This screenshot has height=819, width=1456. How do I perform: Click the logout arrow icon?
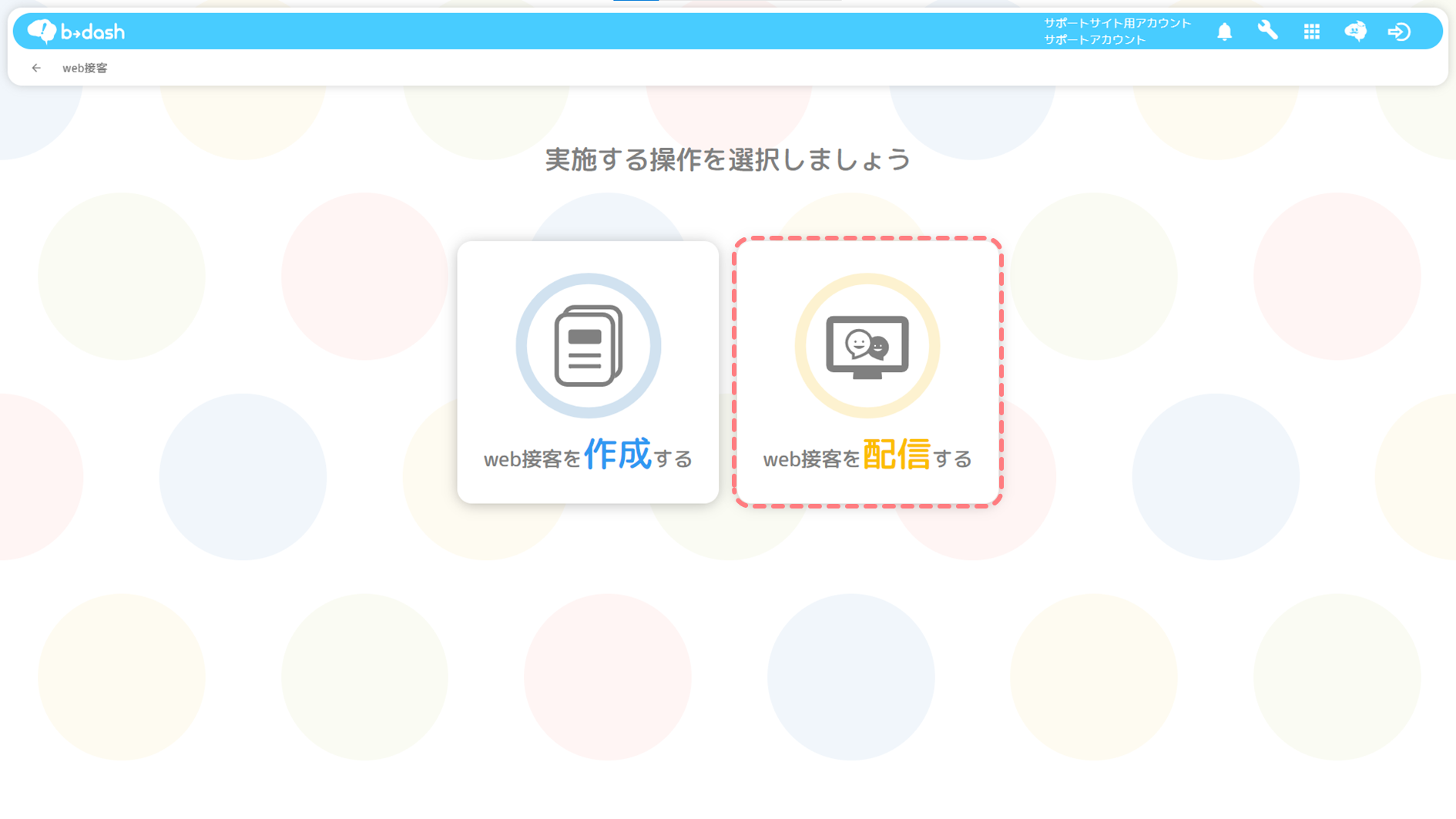[1399, 32]
